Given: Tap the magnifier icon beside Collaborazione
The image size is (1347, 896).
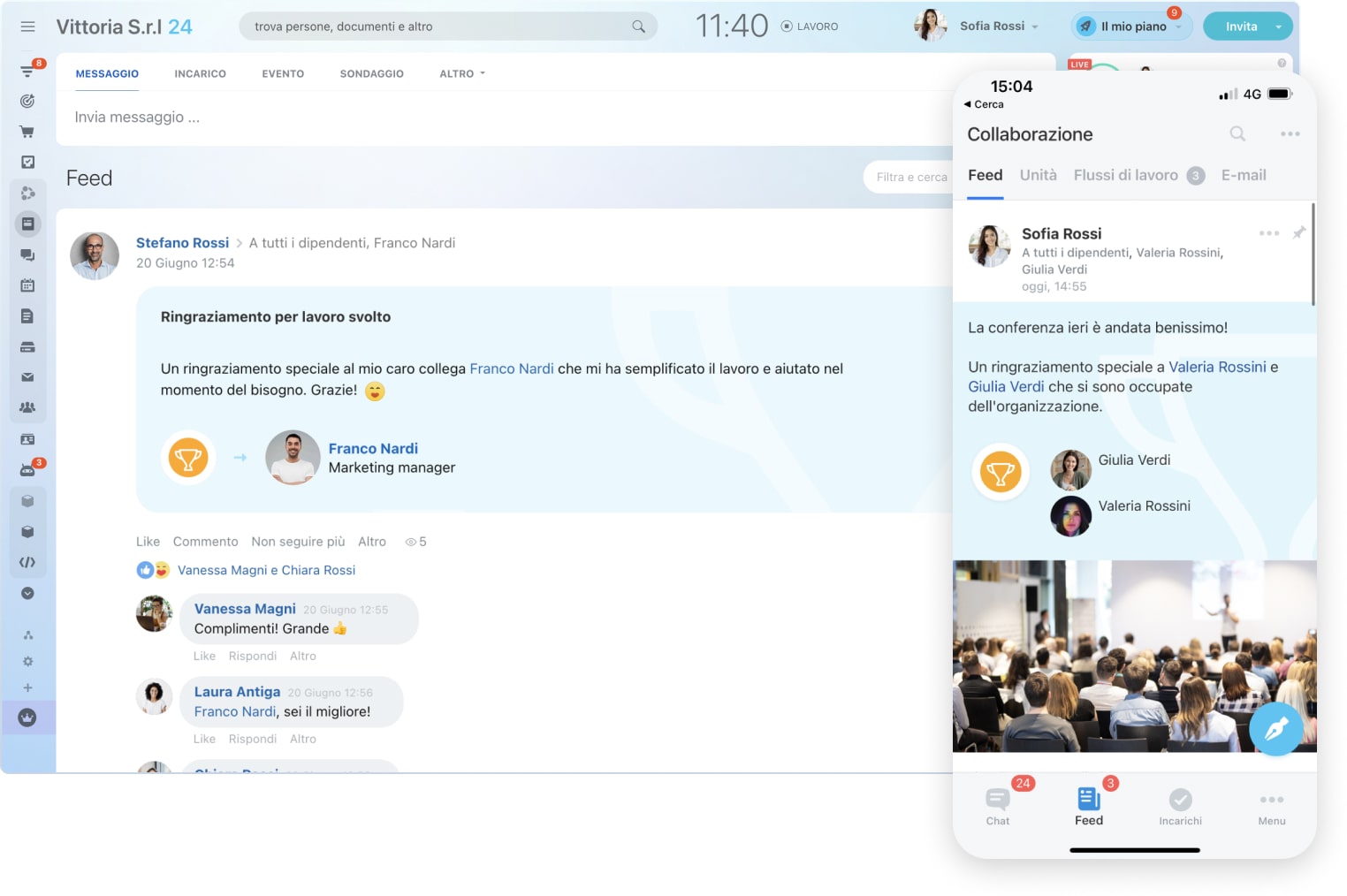Looking at the screenshot, I should click(x=1237, y=134).
